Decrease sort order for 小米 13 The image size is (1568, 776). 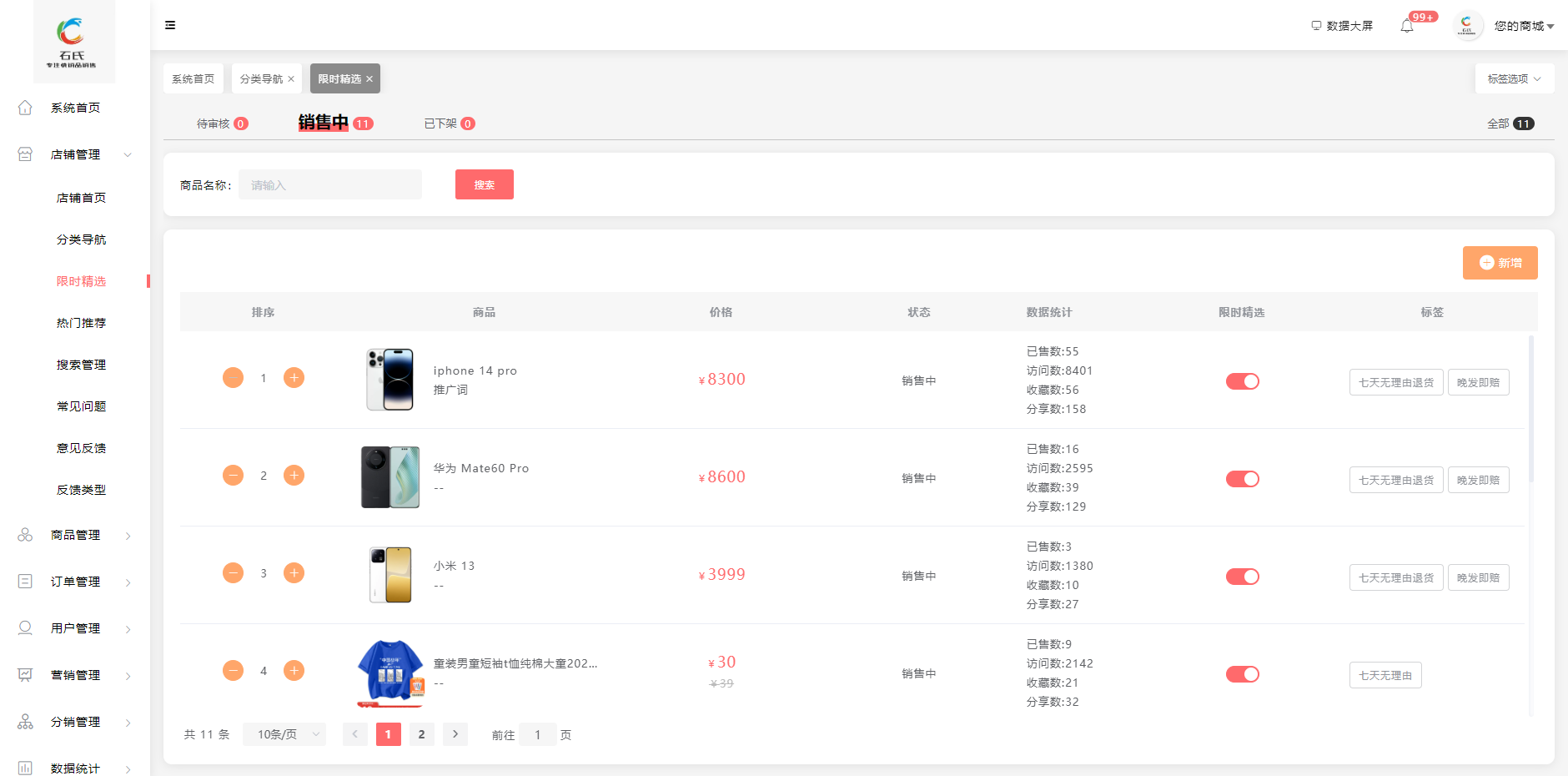tap(233, 573)
